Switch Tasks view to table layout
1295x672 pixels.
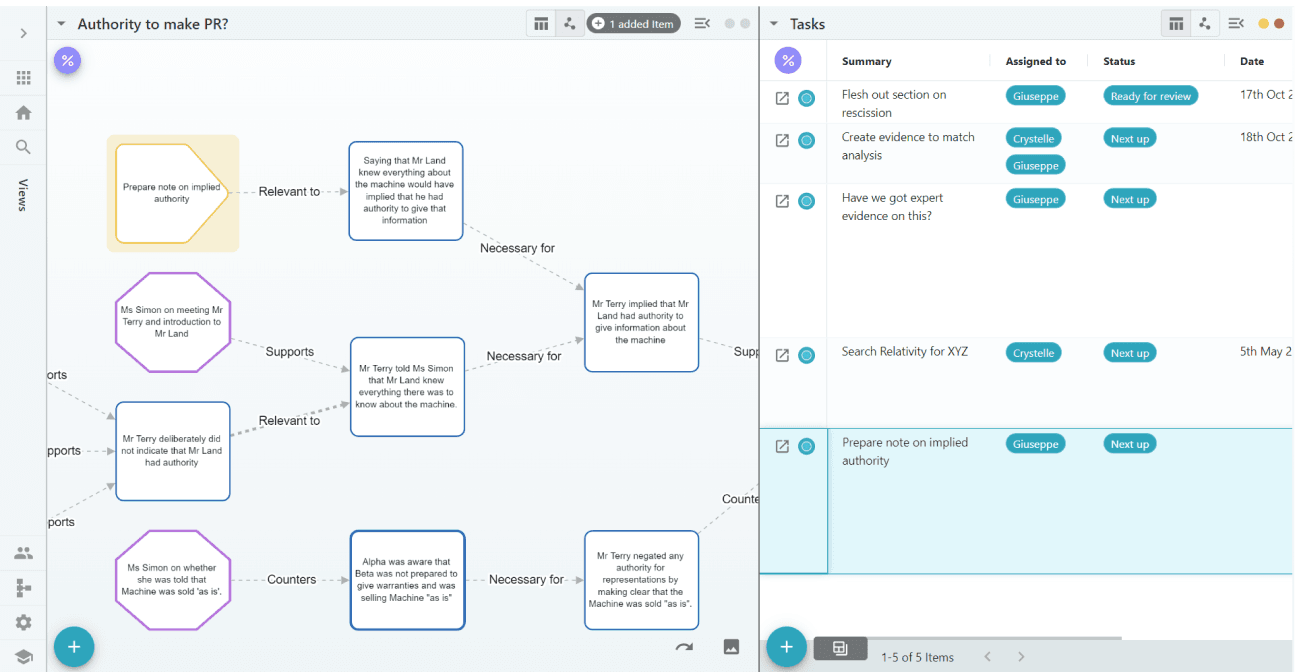pos(1176,24)
